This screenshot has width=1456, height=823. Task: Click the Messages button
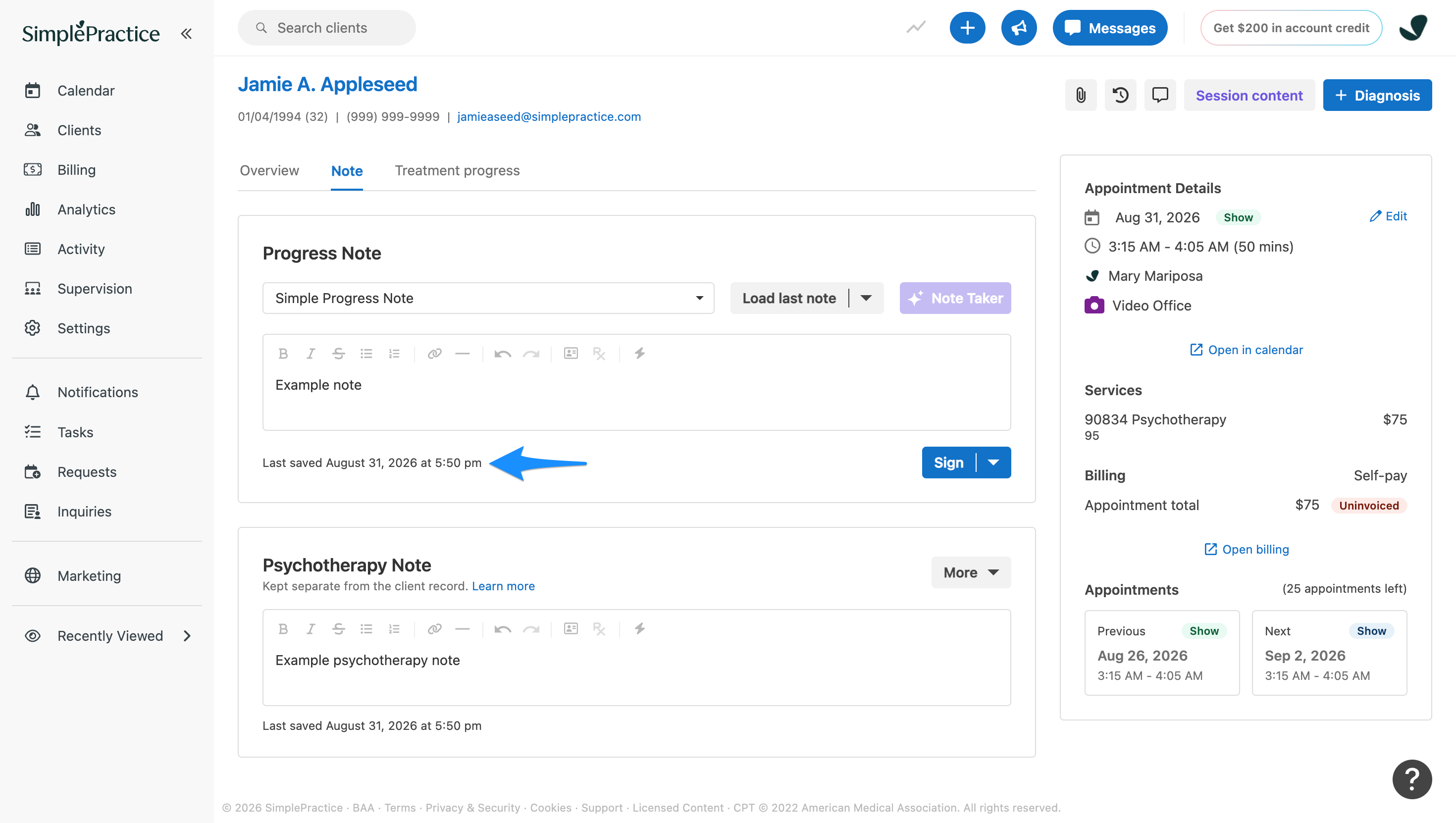point(1109,28)
